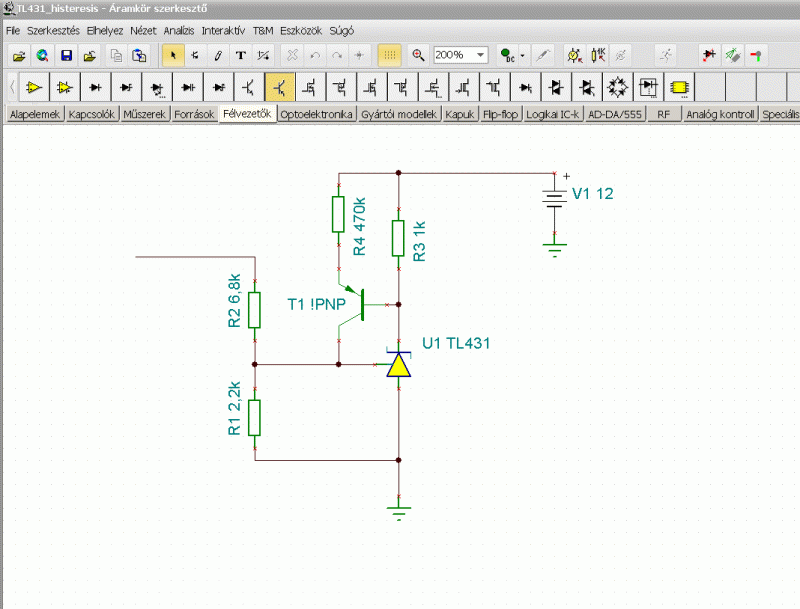800x609 pixels.
Task: Click the Redo arrow icon
Action: 337,55
